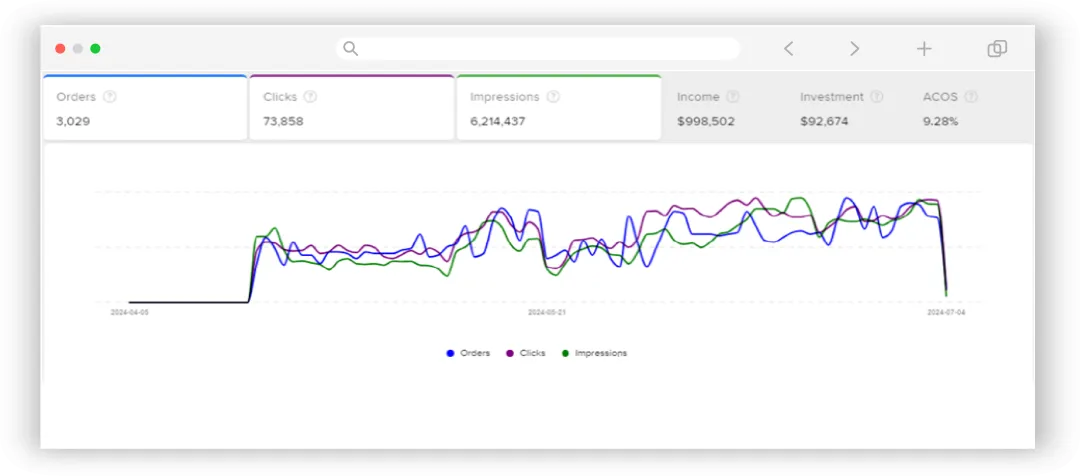Image resolution: width=1080 pixels, height=476 pixels.
Task: Show tab overview via overlapping squares icon
Action: pyautogui.click(x=997, y=48)
